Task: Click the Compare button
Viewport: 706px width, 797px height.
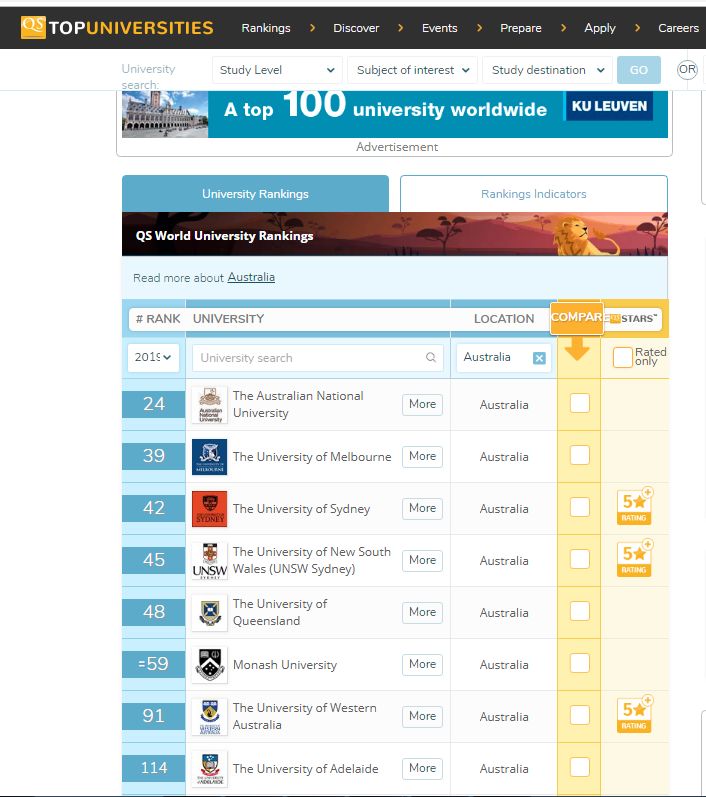Action: (577, 318)
